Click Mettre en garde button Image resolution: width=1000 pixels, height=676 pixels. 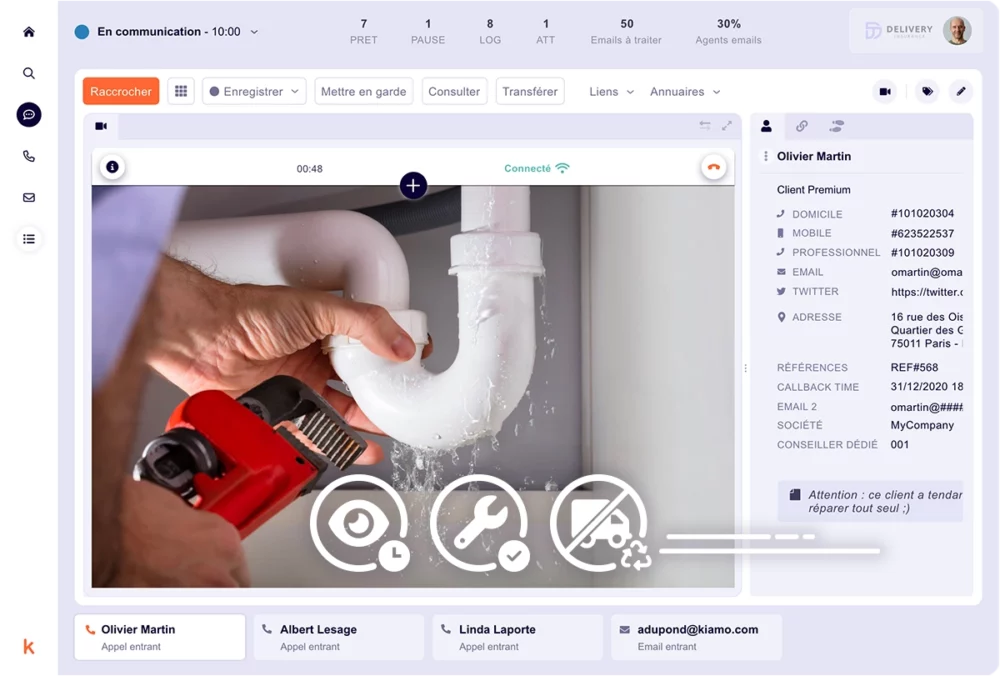pos(364,91)
